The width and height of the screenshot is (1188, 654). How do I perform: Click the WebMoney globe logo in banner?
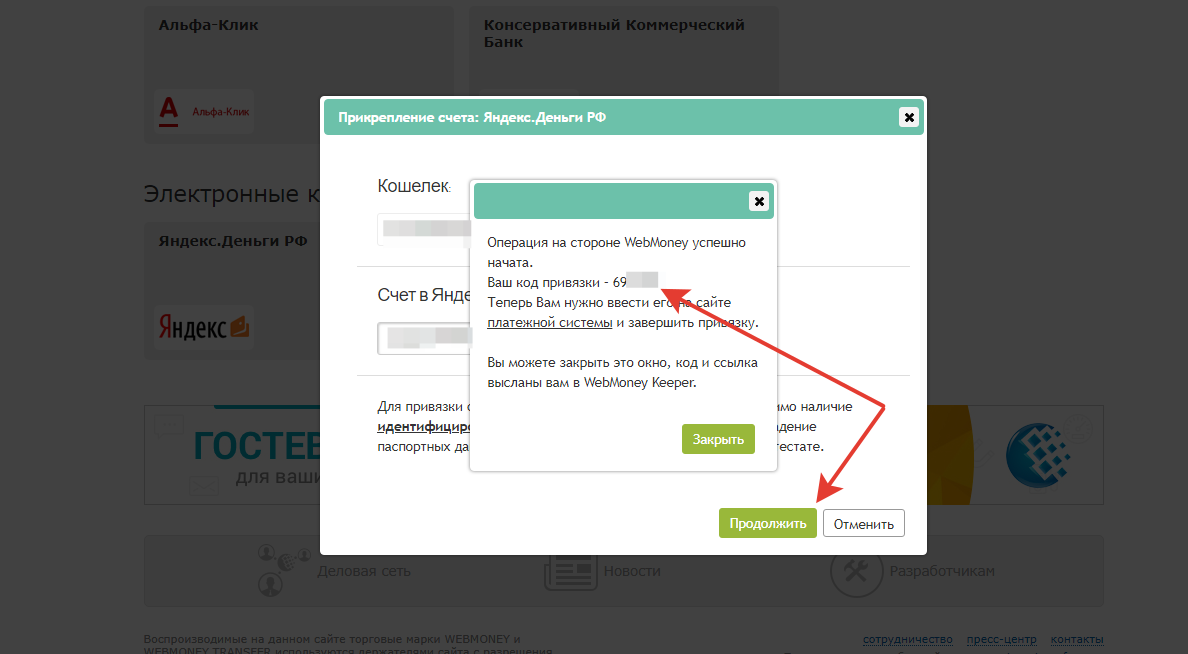coord(1040,455)
